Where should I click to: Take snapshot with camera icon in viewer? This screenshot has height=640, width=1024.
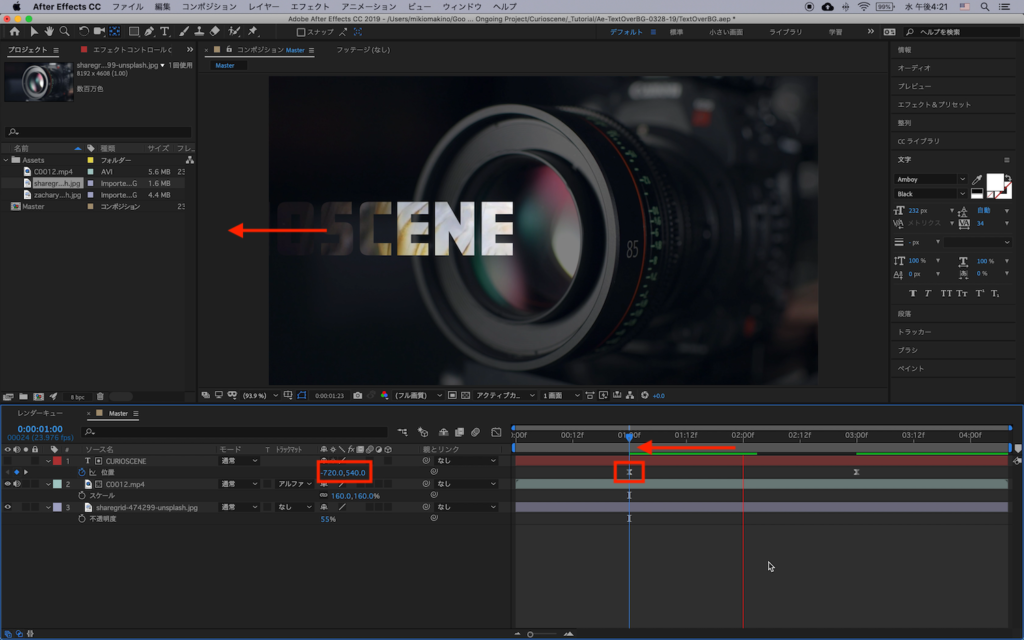tap(357, 395)
